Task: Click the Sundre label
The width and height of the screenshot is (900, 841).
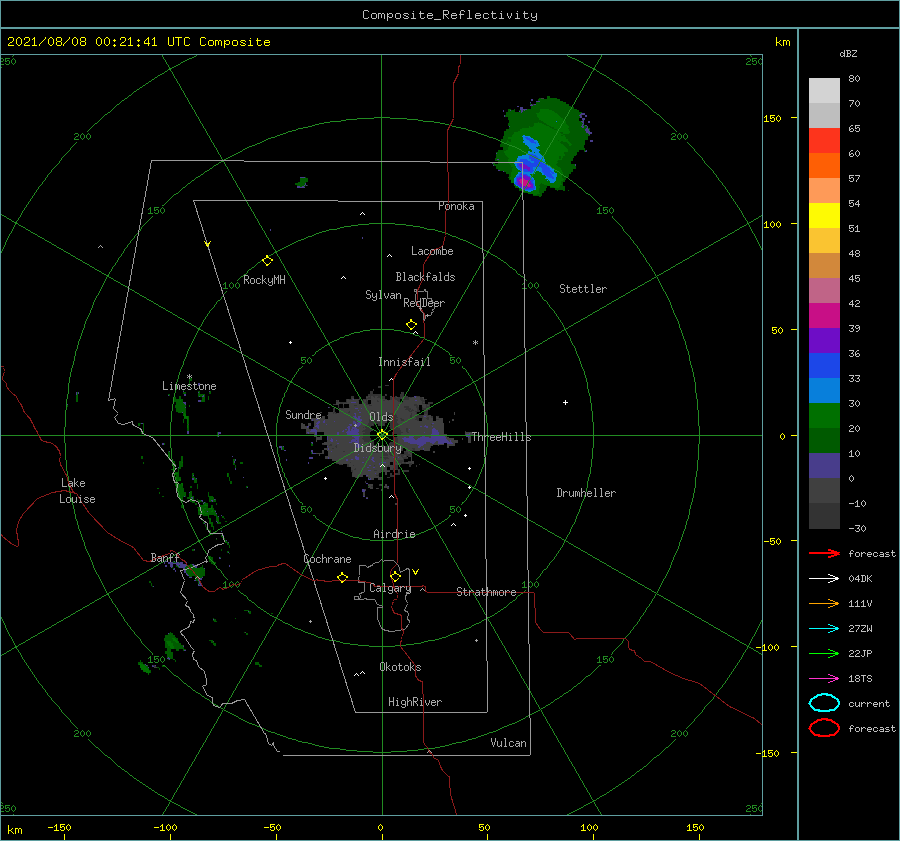Action: tap(304, 414)
